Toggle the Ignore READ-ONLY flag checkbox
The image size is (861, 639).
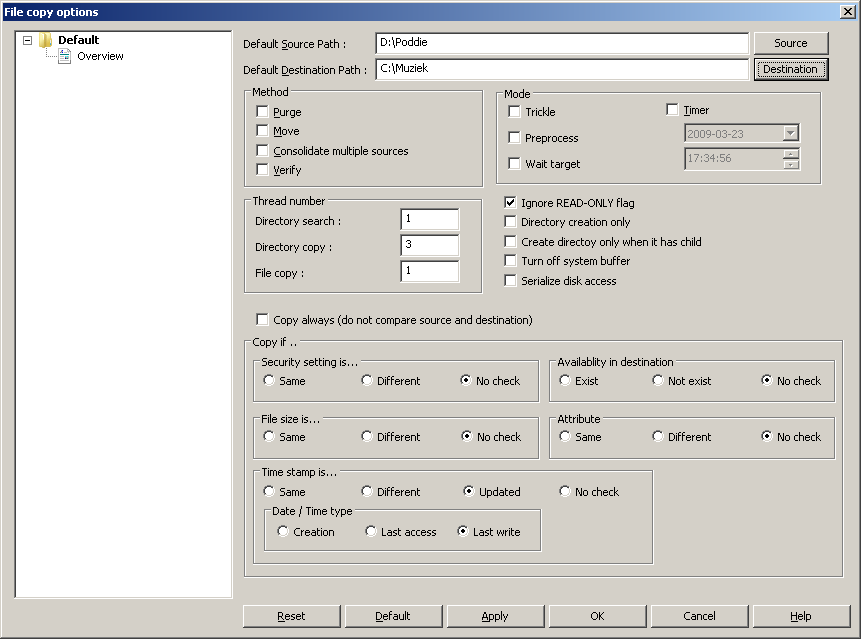pos(511,203)
